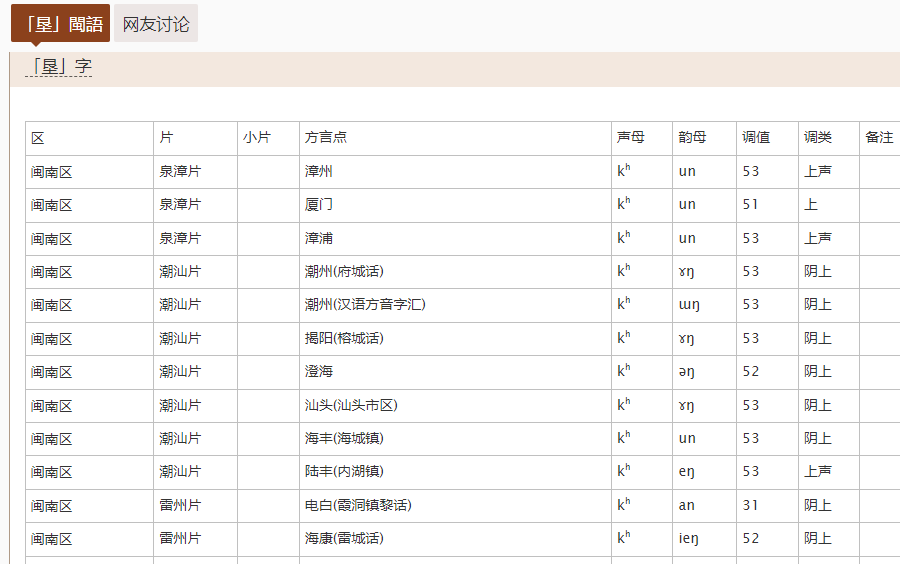This screenshot has height=564, width=900.
Task: Click tone value 52 in 海康 row
Action: click(750, 539)
